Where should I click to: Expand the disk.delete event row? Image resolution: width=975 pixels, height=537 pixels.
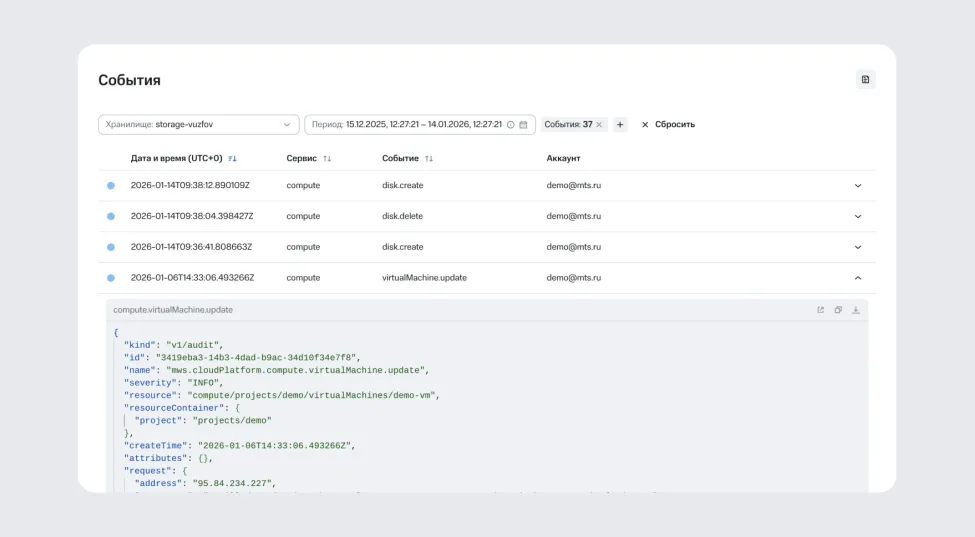point(857,216)
